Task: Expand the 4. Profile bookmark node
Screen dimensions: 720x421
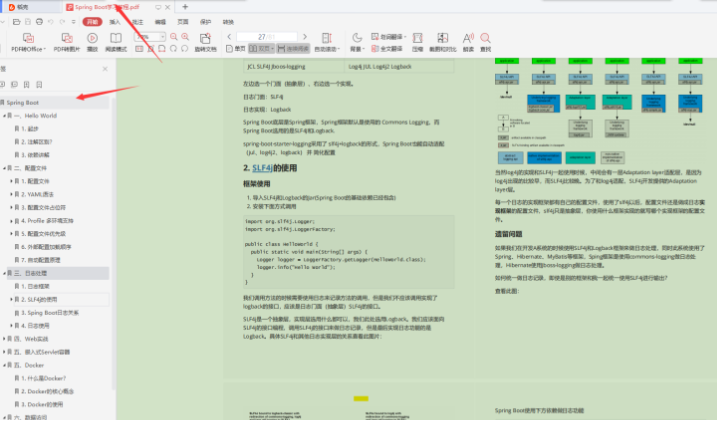Action: click(x=11, y=221)
